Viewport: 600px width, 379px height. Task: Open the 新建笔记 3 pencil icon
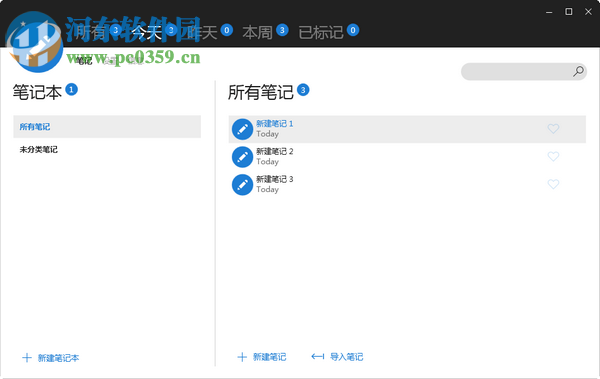coord(242,185)
